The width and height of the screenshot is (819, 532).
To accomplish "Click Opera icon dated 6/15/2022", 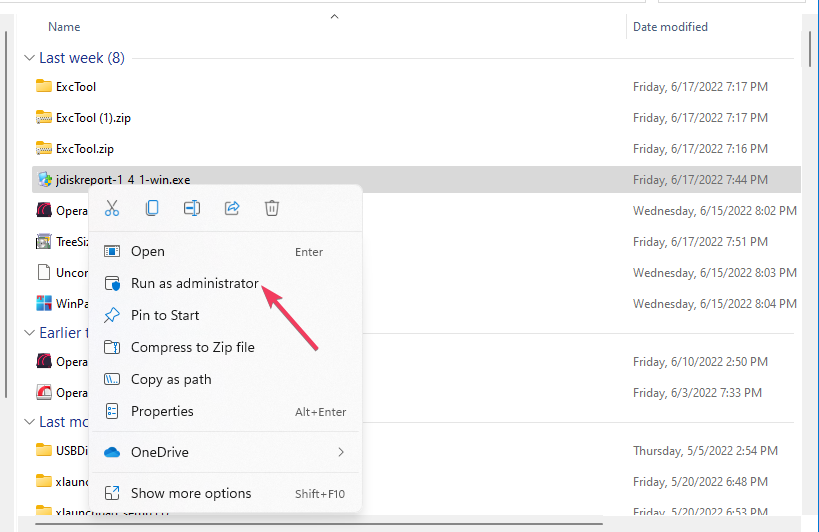I will [x=44, y=210].
